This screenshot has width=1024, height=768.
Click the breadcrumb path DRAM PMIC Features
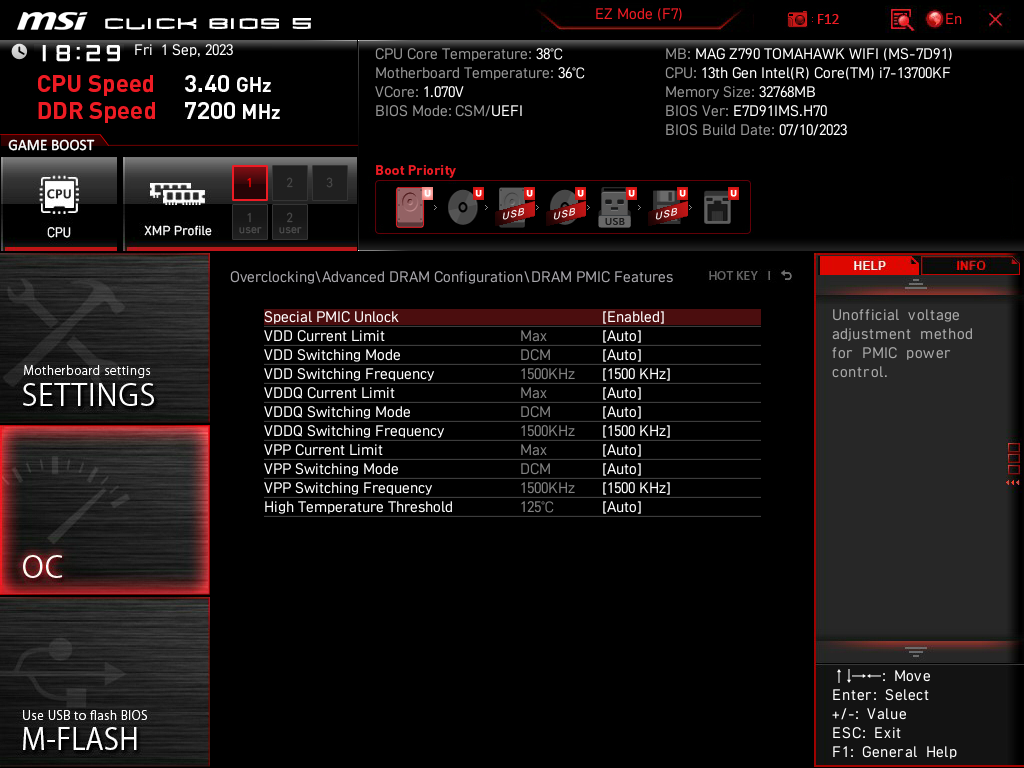(x=601, y=276)
